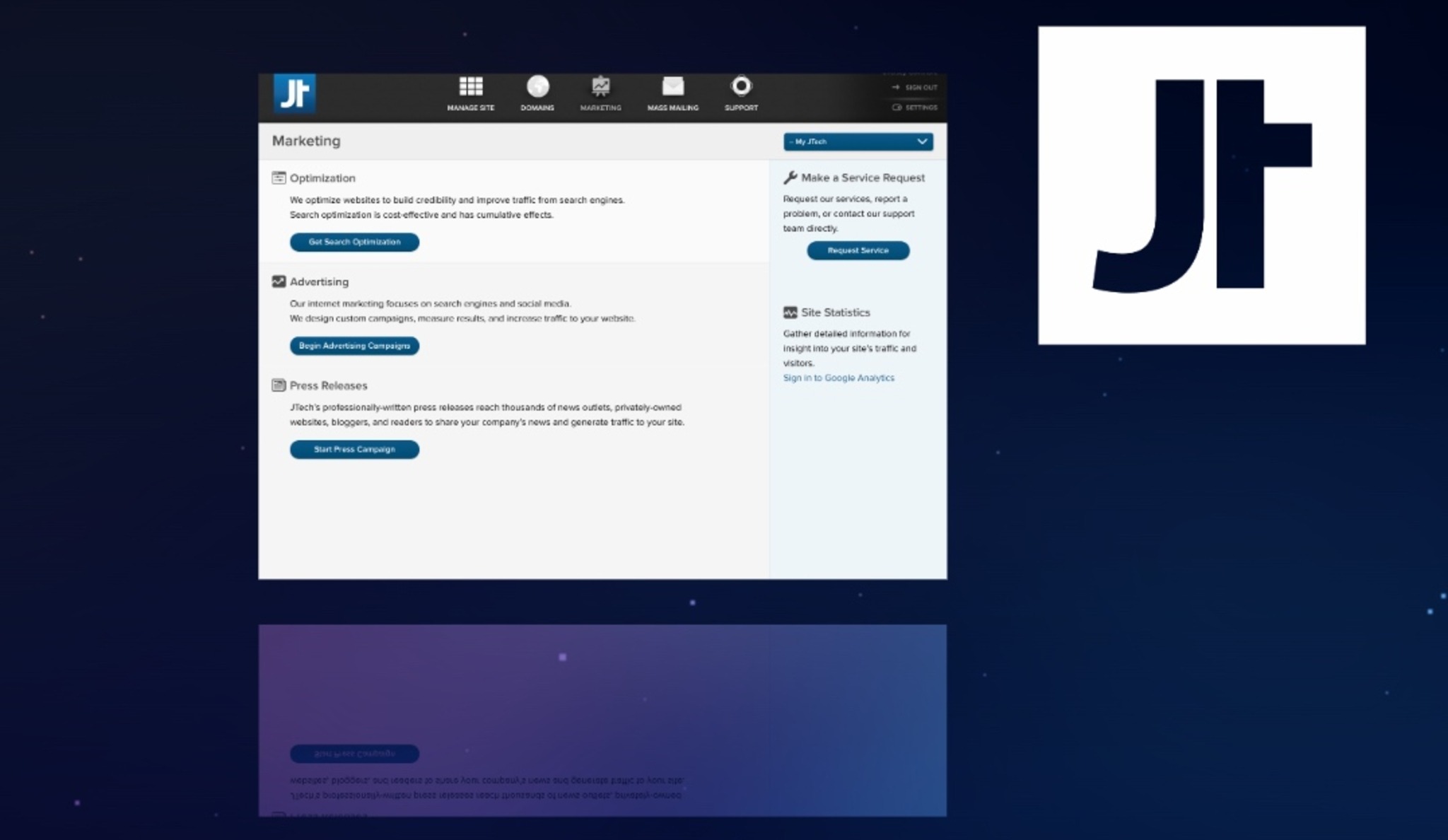
Task: Click the My JTech dropdown chevron
Action: click(922, 142)
